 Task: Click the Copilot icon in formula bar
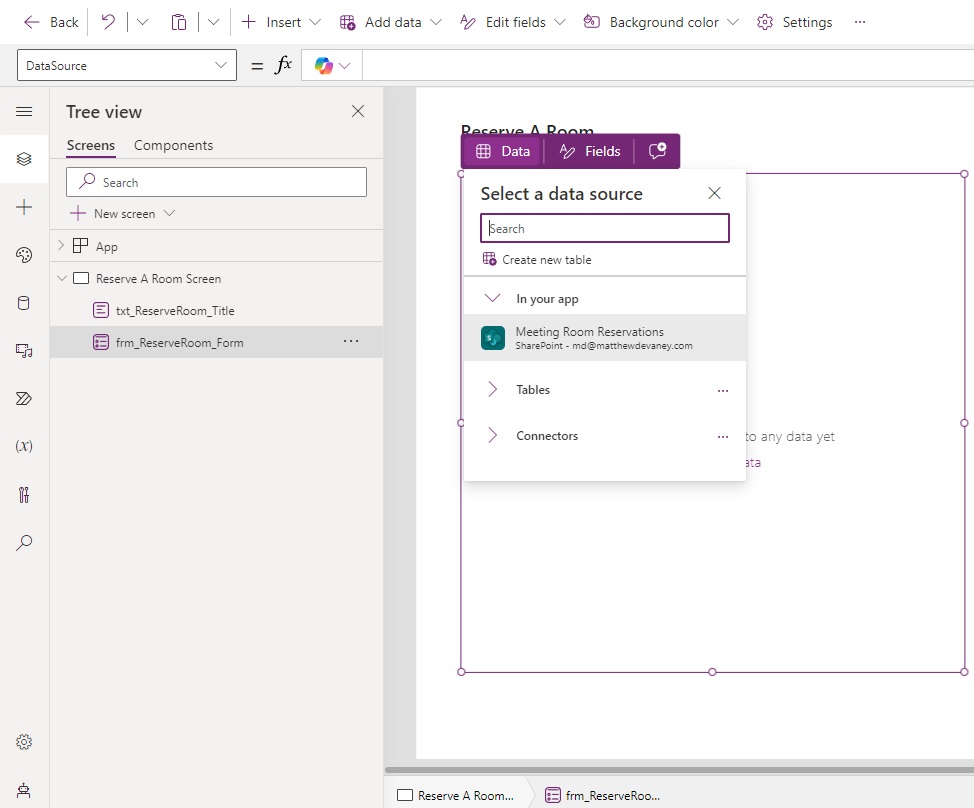(324, 65)
